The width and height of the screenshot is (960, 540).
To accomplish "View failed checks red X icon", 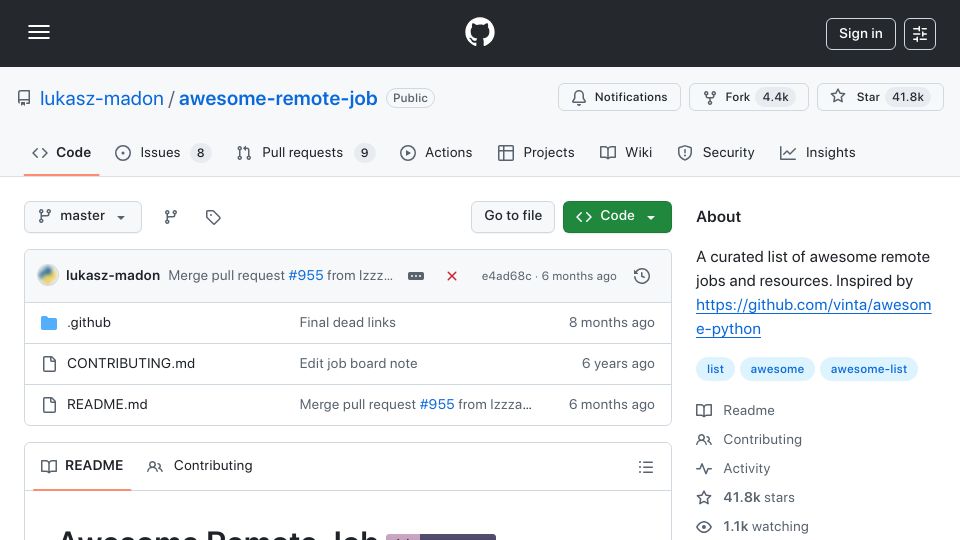I will [x=452, y=276].
